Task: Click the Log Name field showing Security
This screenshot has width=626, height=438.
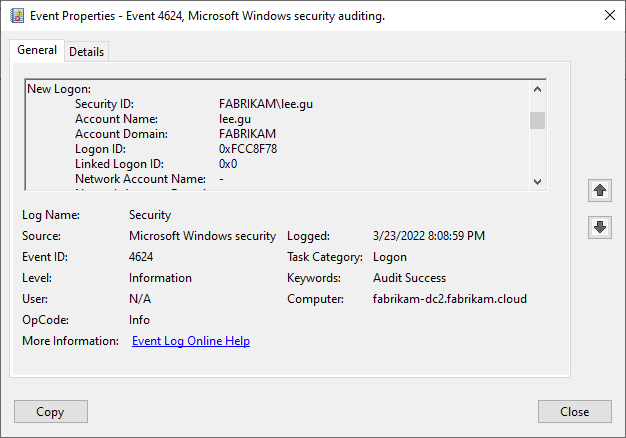Action: point(150,215)
